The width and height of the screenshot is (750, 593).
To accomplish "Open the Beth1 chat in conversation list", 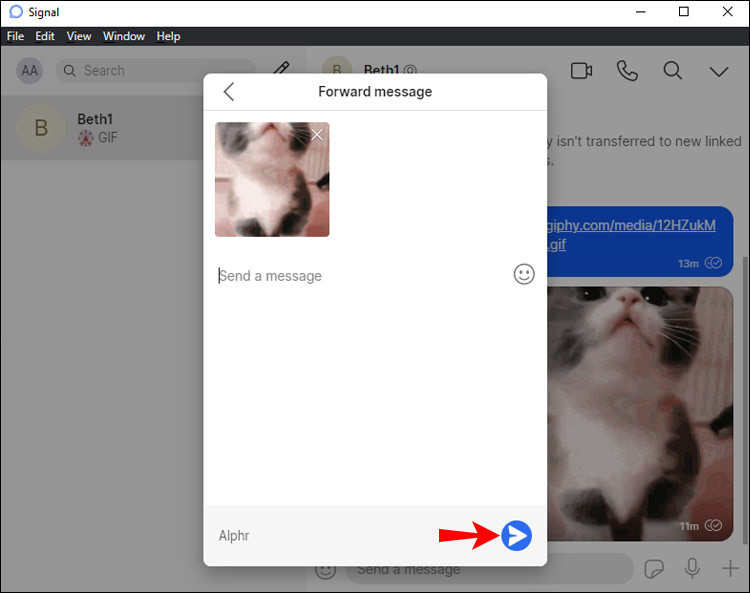I will pyautogui.click(x=102, y=128).
